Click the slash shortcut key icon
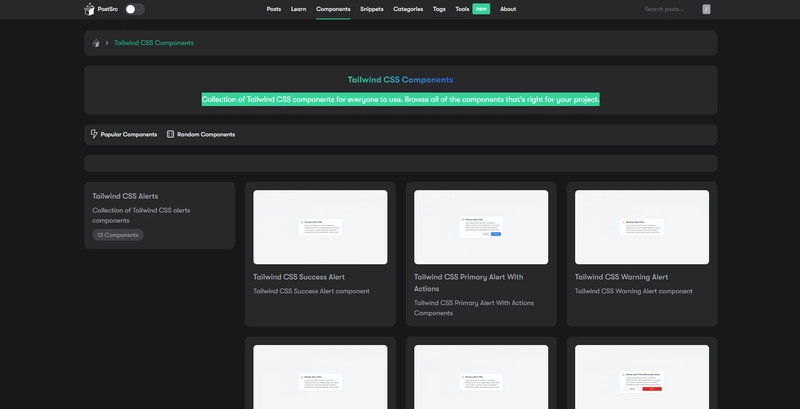This screenshot has width=800, height=409. [x=706, y=9]
